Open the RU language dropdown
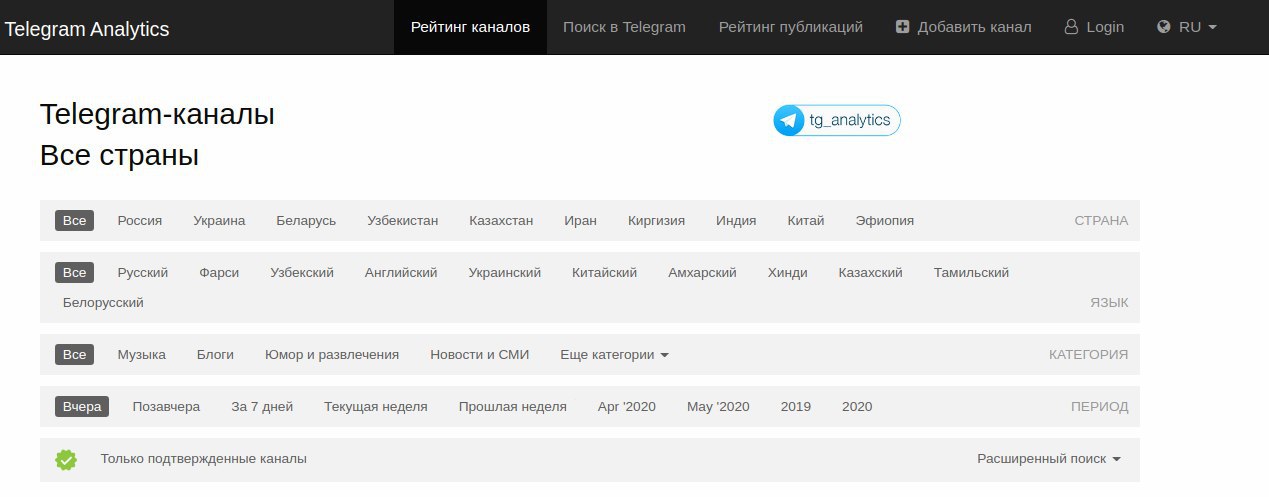 [1187, 27]
